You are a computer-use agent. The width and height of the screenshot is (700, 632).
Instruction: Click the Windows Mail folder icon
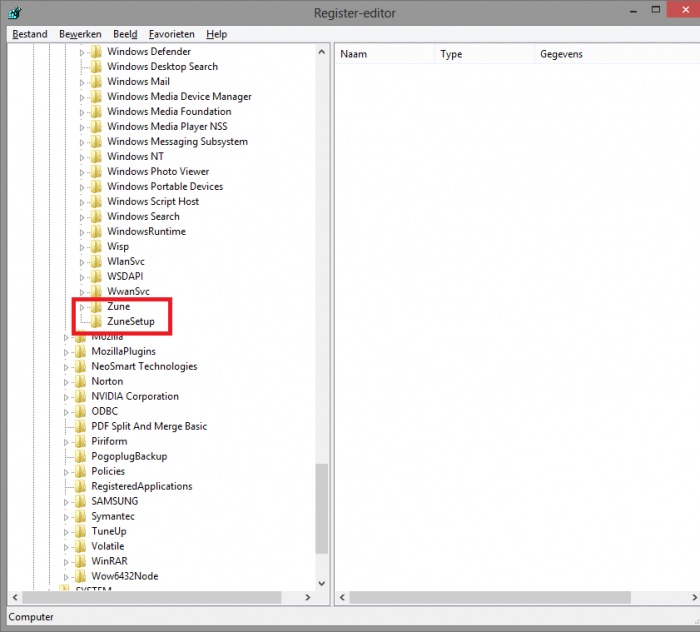coord(96,82)
